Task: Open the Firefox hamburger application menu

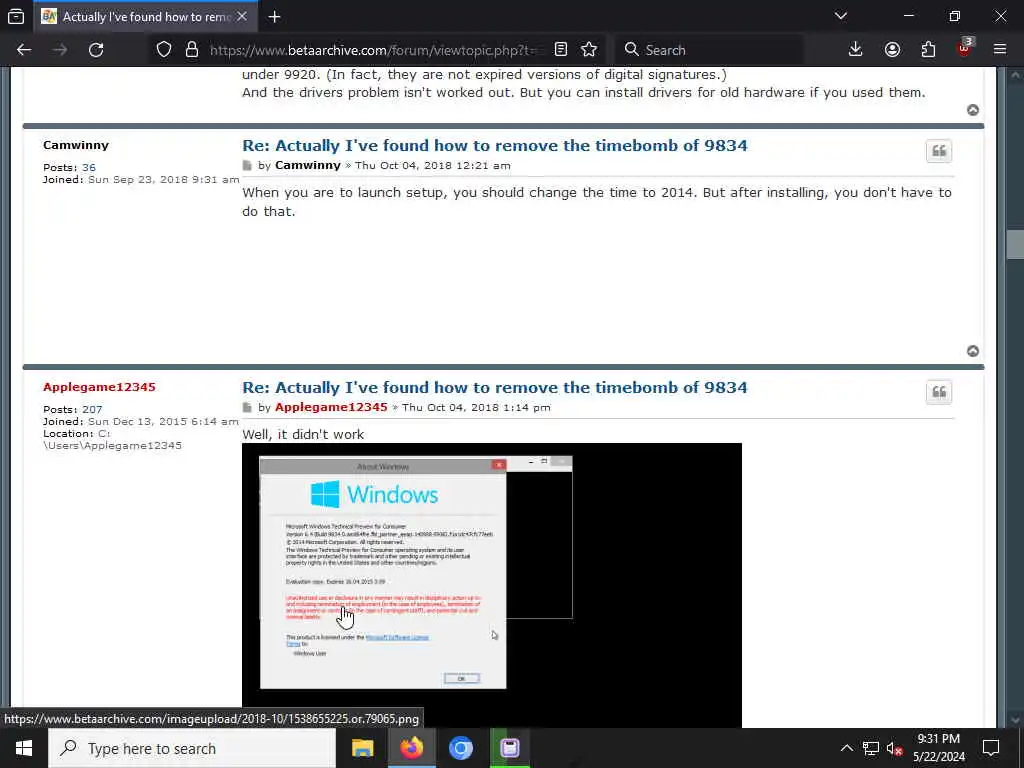Action: [x=1000, y=50]
